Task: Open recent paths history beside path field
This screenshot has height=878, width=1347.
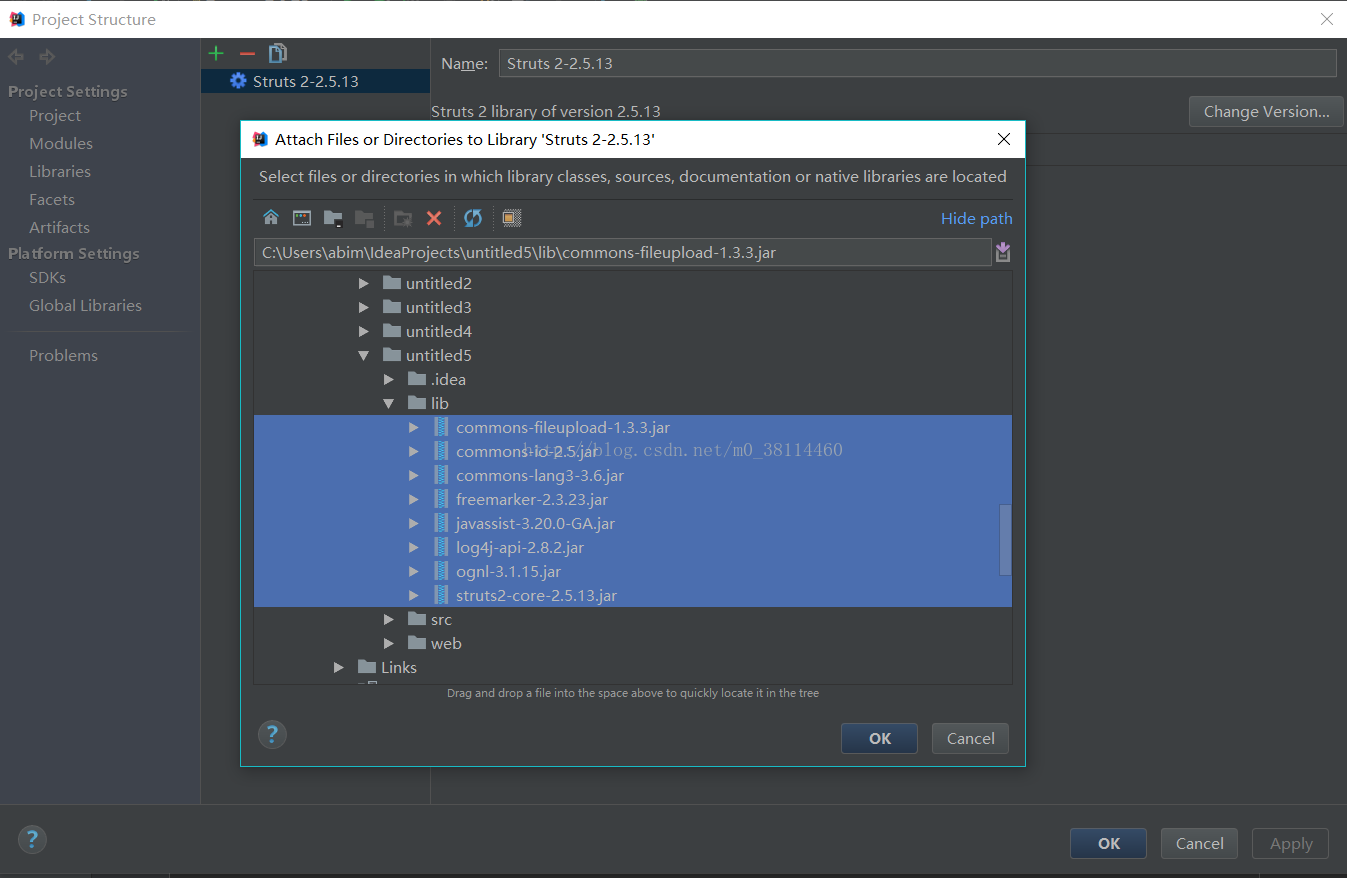Action: (x=1003, y=253)
